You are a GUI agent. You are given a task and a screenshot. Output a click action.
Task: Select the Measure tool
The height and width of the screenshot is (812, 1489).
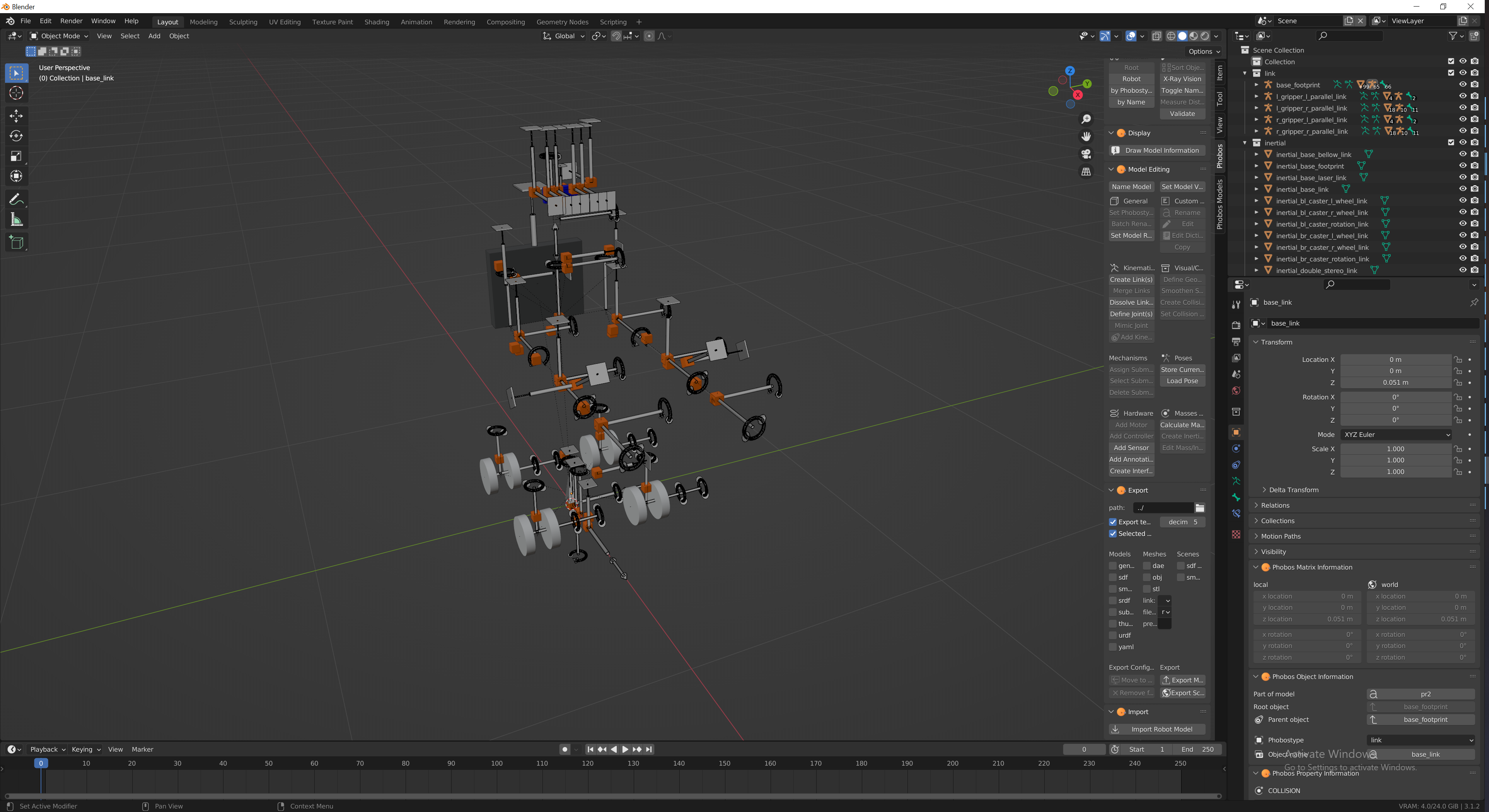pyautogui.click(x=16, y=219)
